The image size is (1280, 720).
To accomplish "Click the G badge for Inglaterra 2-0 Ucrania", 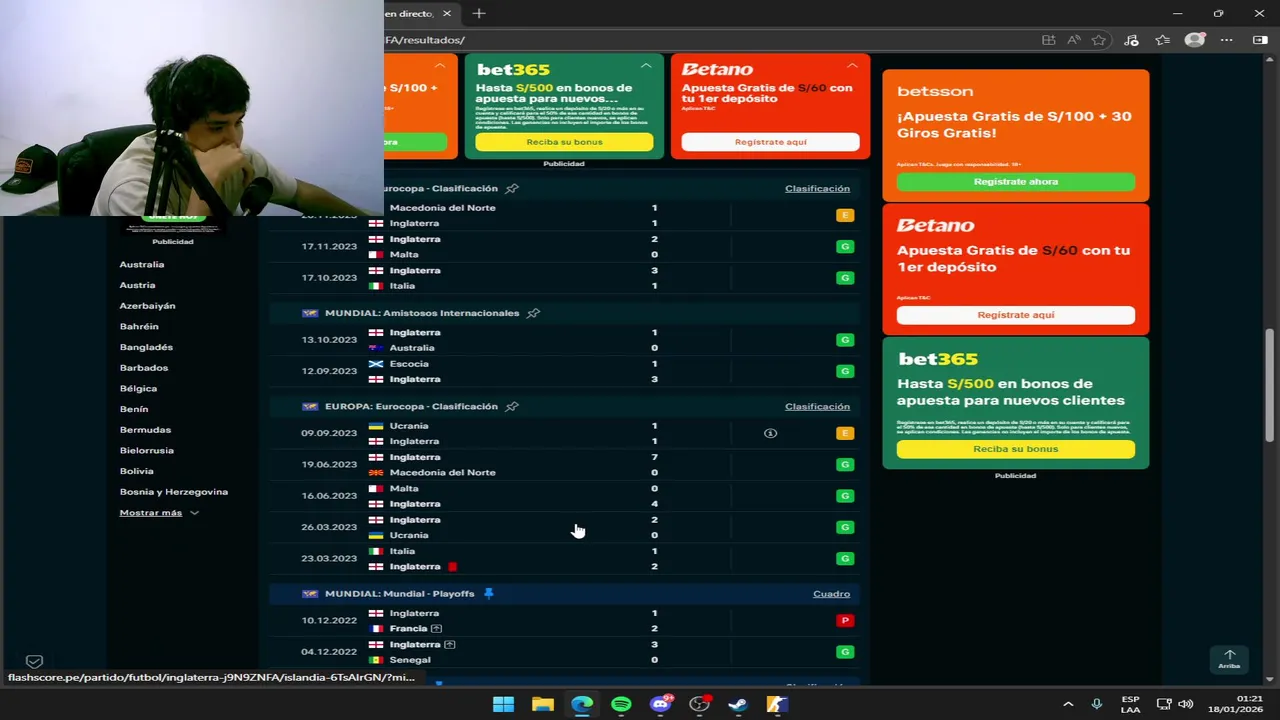I will (x=845, y=527).
